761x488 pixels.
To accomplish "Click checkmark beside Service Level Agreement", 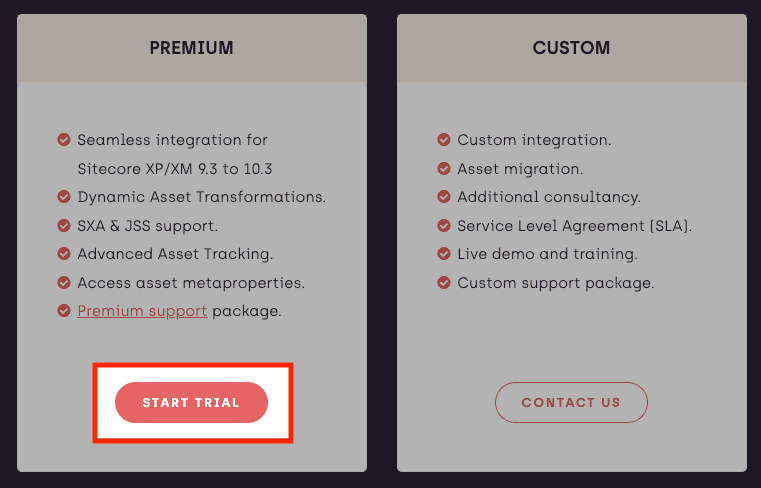I will (x=444, y=226).
